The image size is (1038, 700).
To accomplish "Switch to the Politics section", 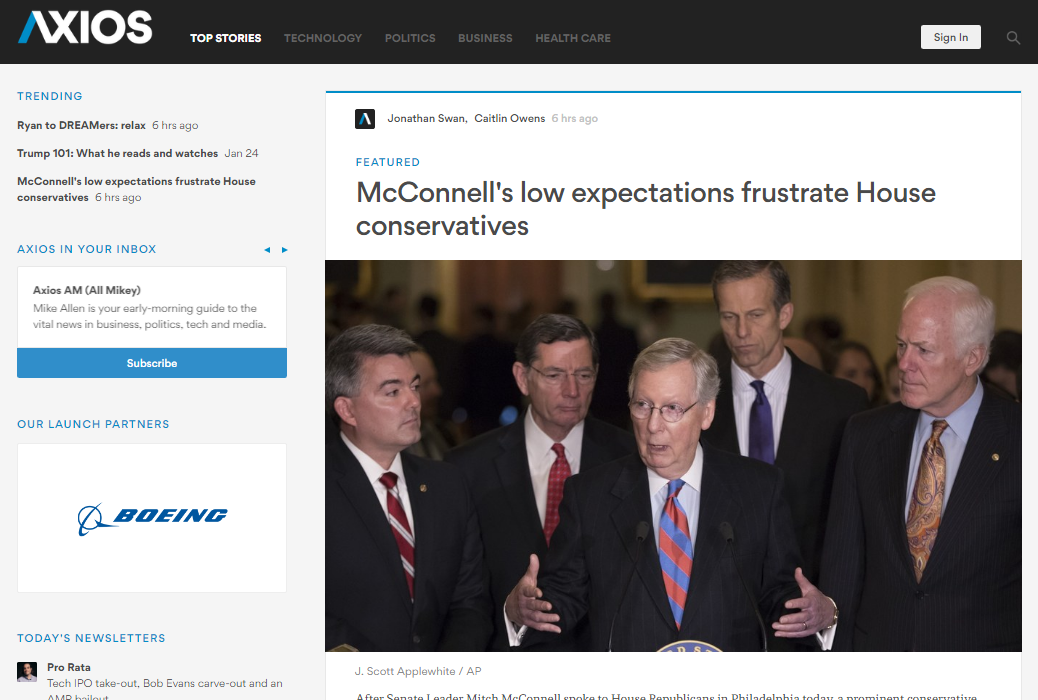I will point(410,38).
